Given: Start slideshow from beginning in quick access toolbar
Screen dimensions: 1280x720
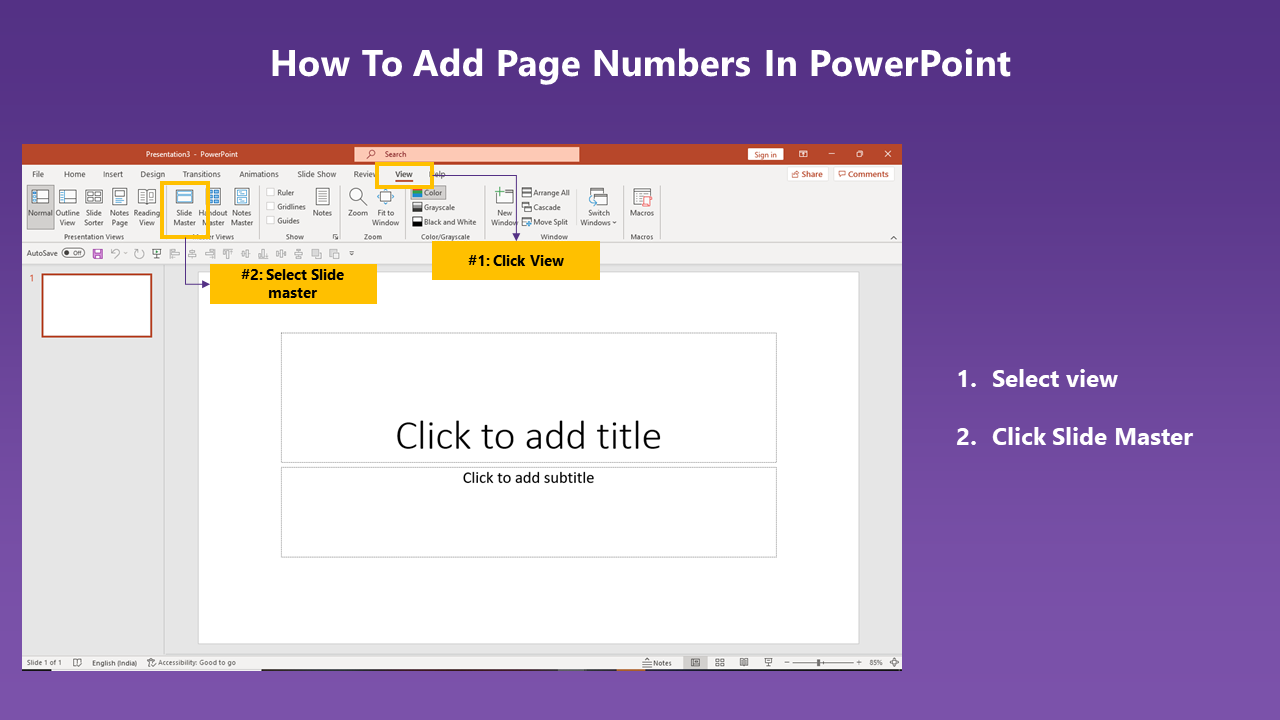Looking at the screenshot, I should coord(157,254).
